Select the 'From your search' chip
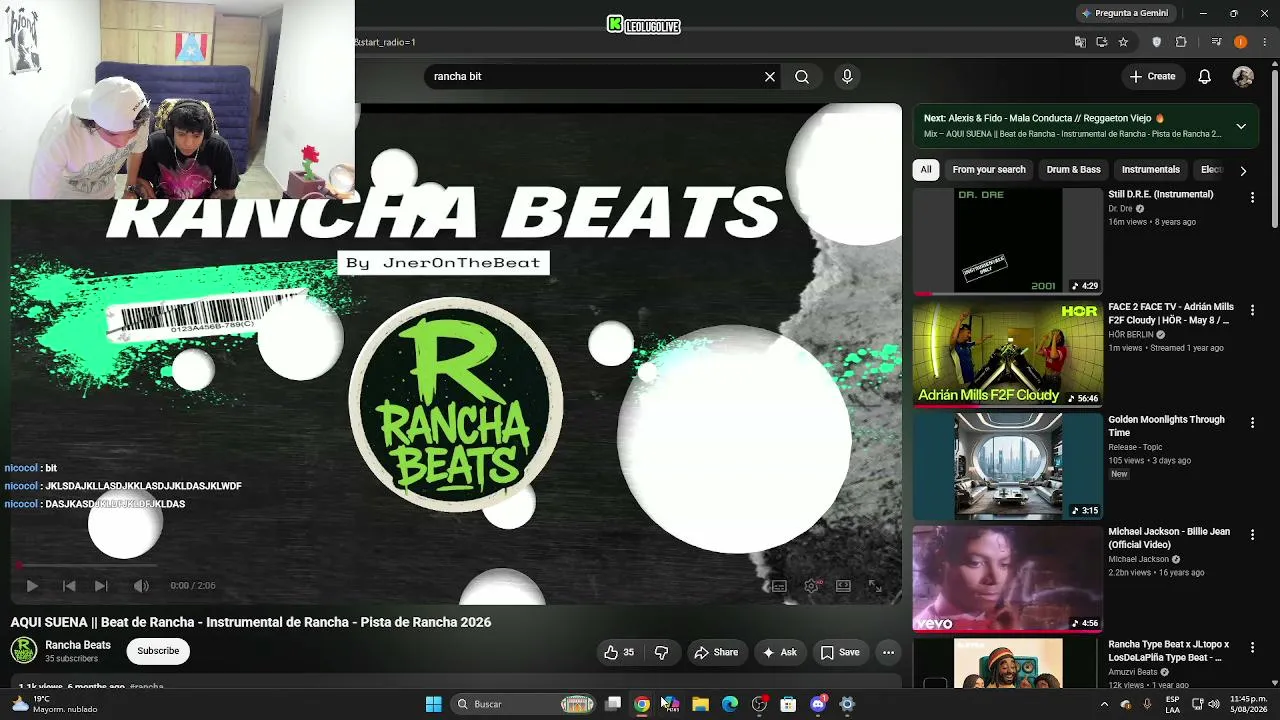The image size is (1280, 720). (989, 170)
